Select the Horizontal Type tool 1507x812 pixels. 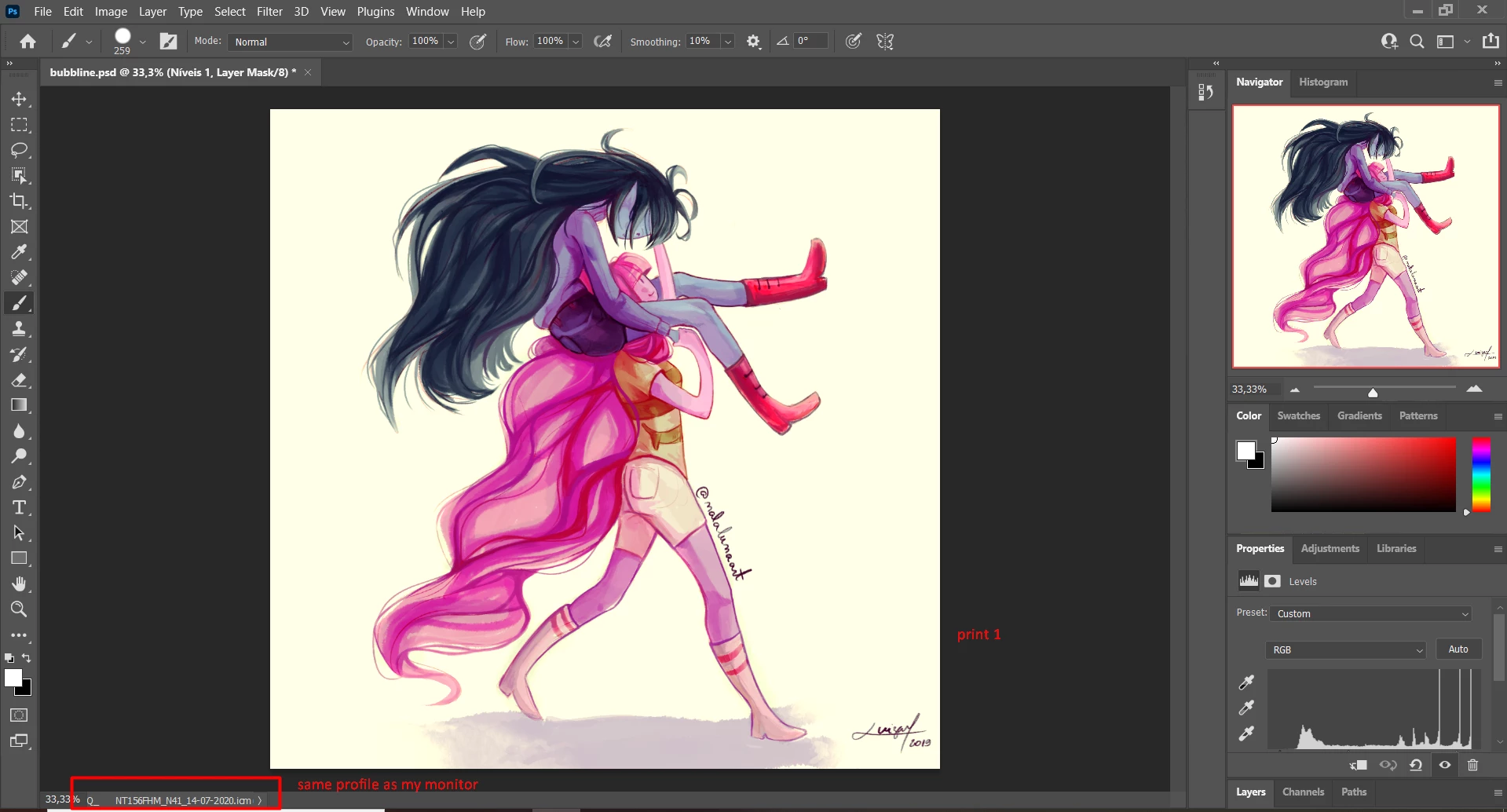(x=20, y=507)
